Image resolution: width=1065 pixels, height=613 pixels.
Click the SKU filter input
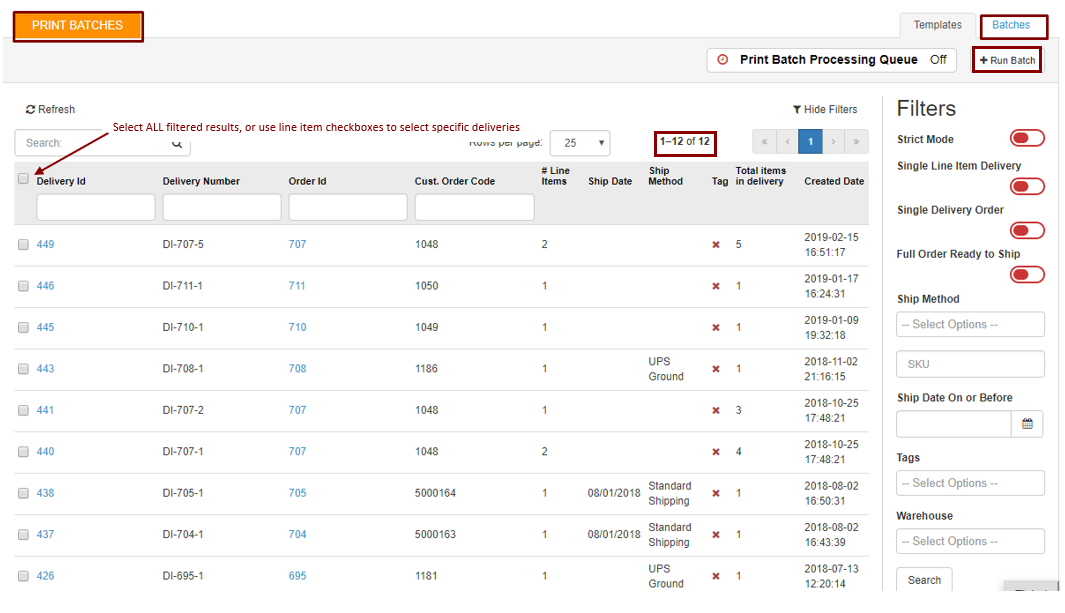(970, 364)
